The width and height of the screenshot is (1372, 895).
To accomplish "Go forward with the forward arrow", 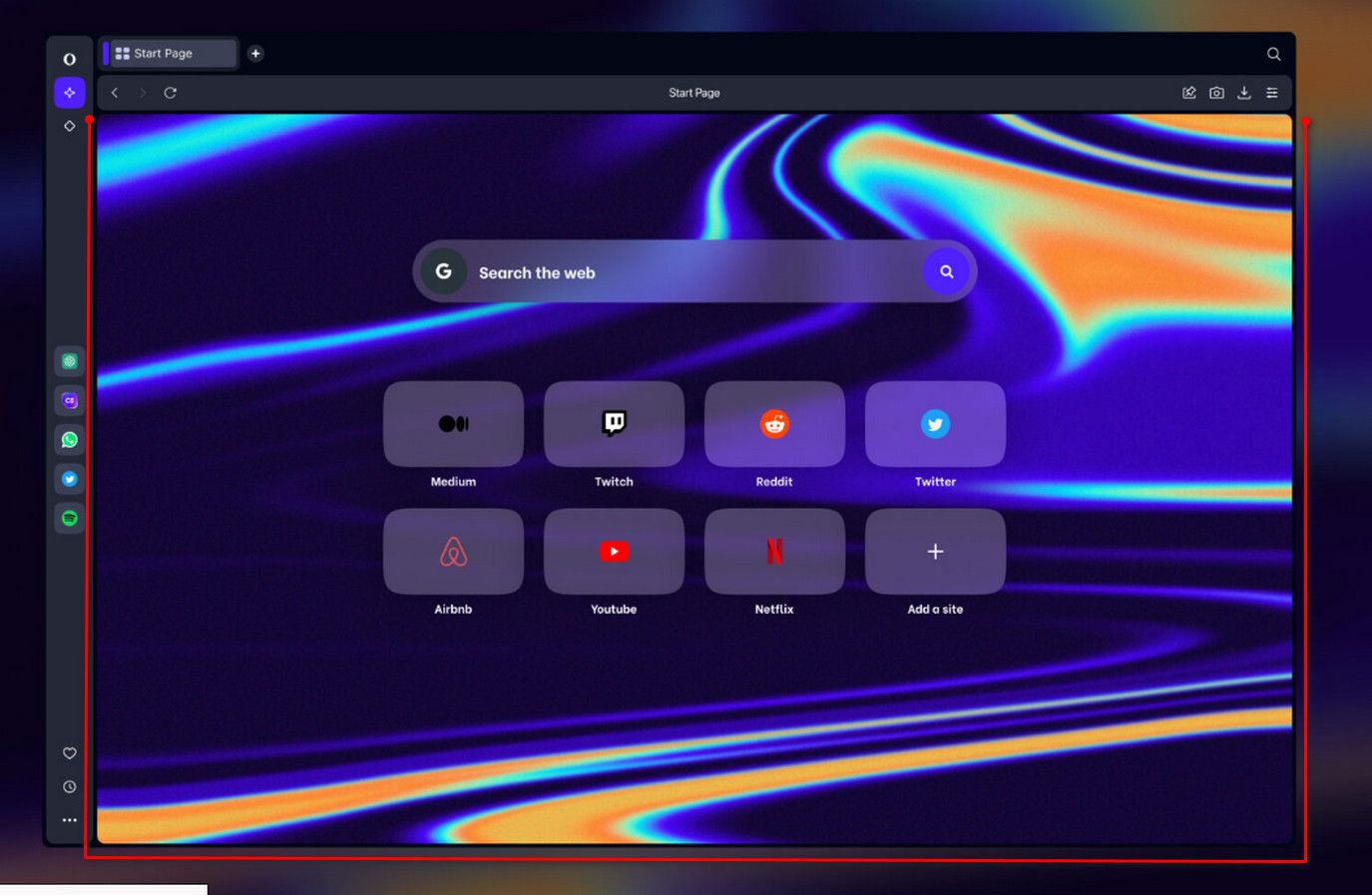I will 143,93.
